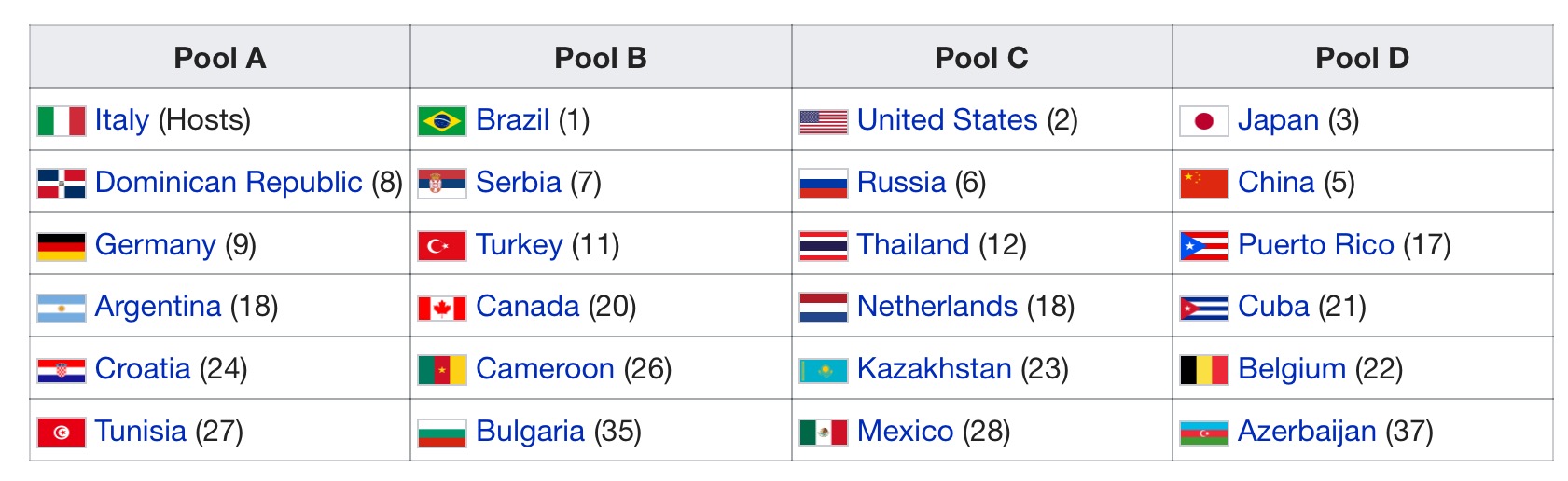Select the Pool A column header
The width and height of the screenshot is (1568, 481).
pyautogui.click(x=220, y=58)
